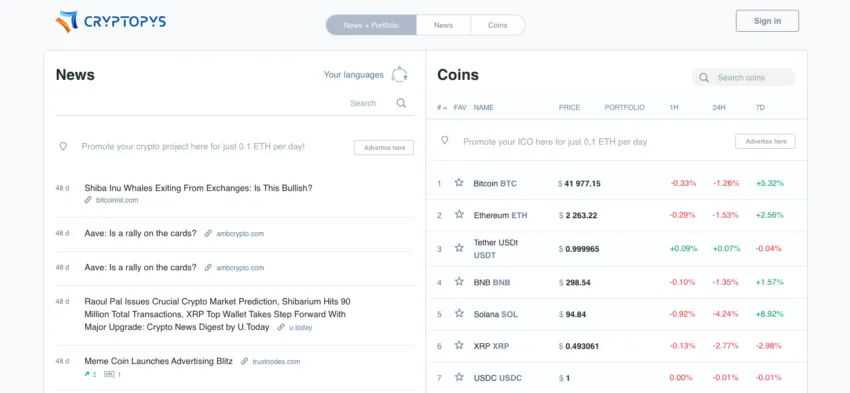Click the Promote your ICO here text
The image size is (850, 393).
(x=555, y=141)
